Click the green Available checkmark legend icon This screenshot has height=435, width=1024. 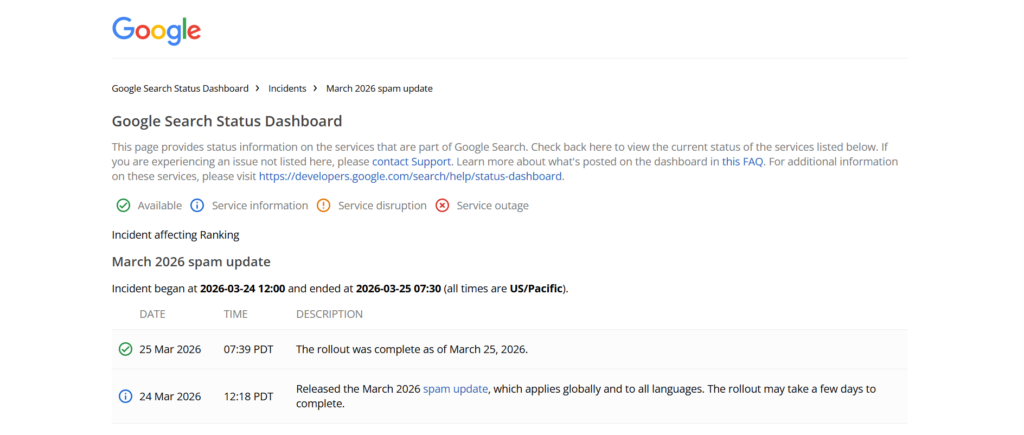(123, 206)
